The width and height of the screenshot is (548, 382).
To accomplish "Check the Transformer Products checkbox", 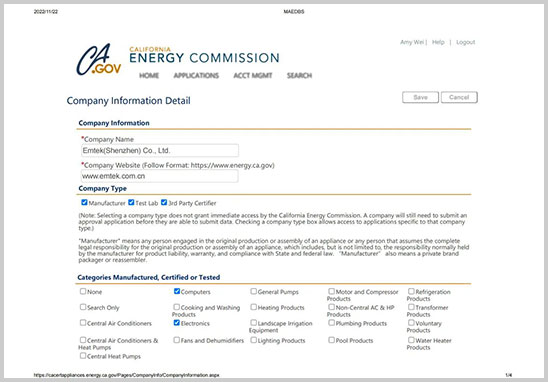I will 411,307.
